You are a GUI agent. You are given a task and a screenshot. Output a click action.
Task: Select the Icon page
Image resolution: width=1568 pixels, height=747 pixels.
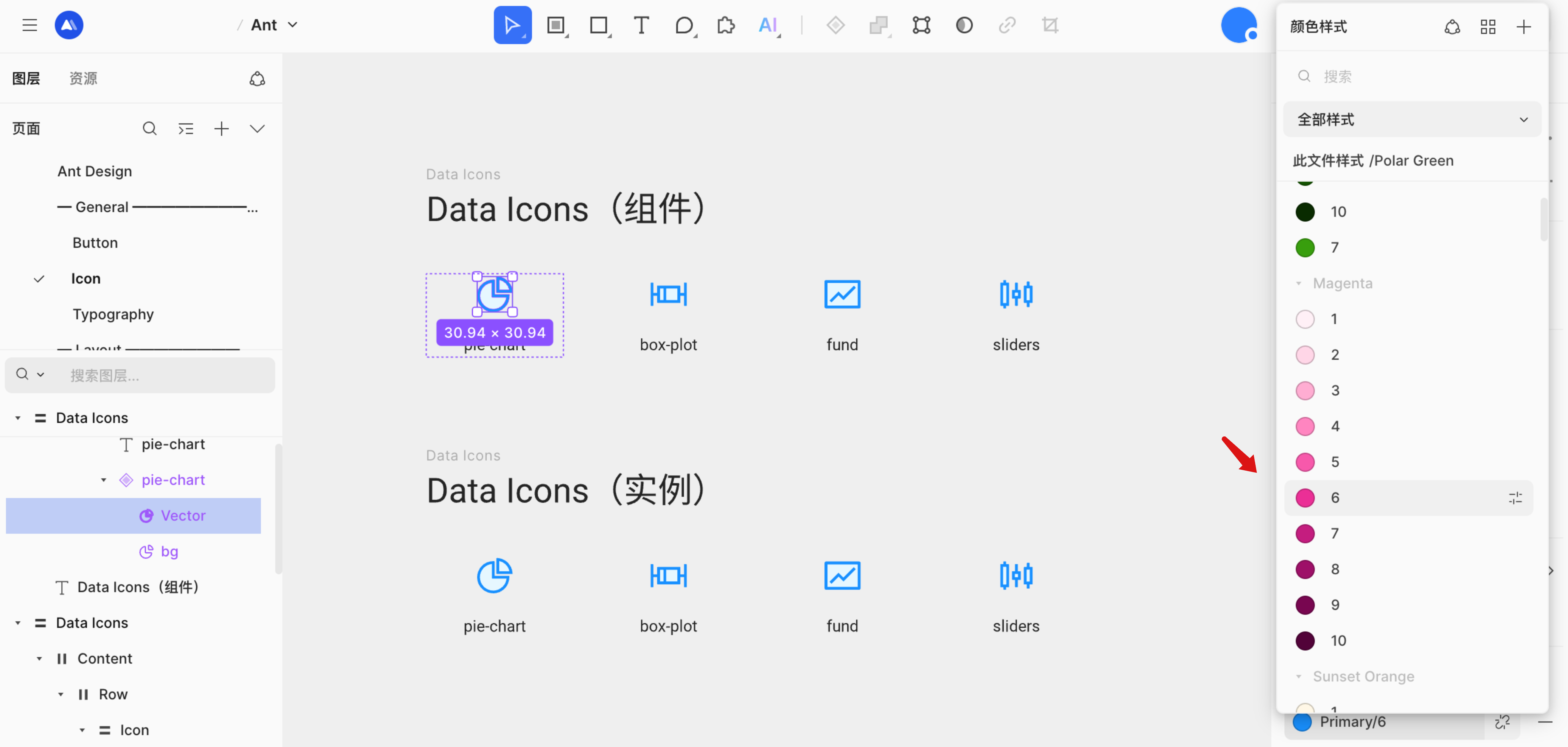[86, 278]
